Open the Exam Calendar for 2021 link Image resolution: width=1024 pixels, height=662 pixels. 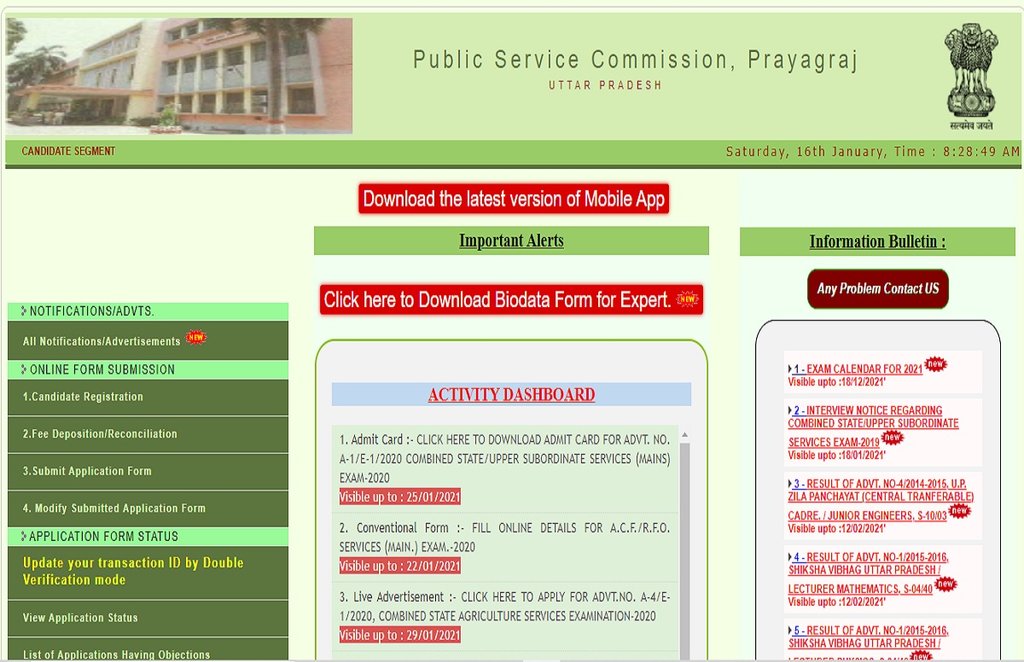click(858, 369)
